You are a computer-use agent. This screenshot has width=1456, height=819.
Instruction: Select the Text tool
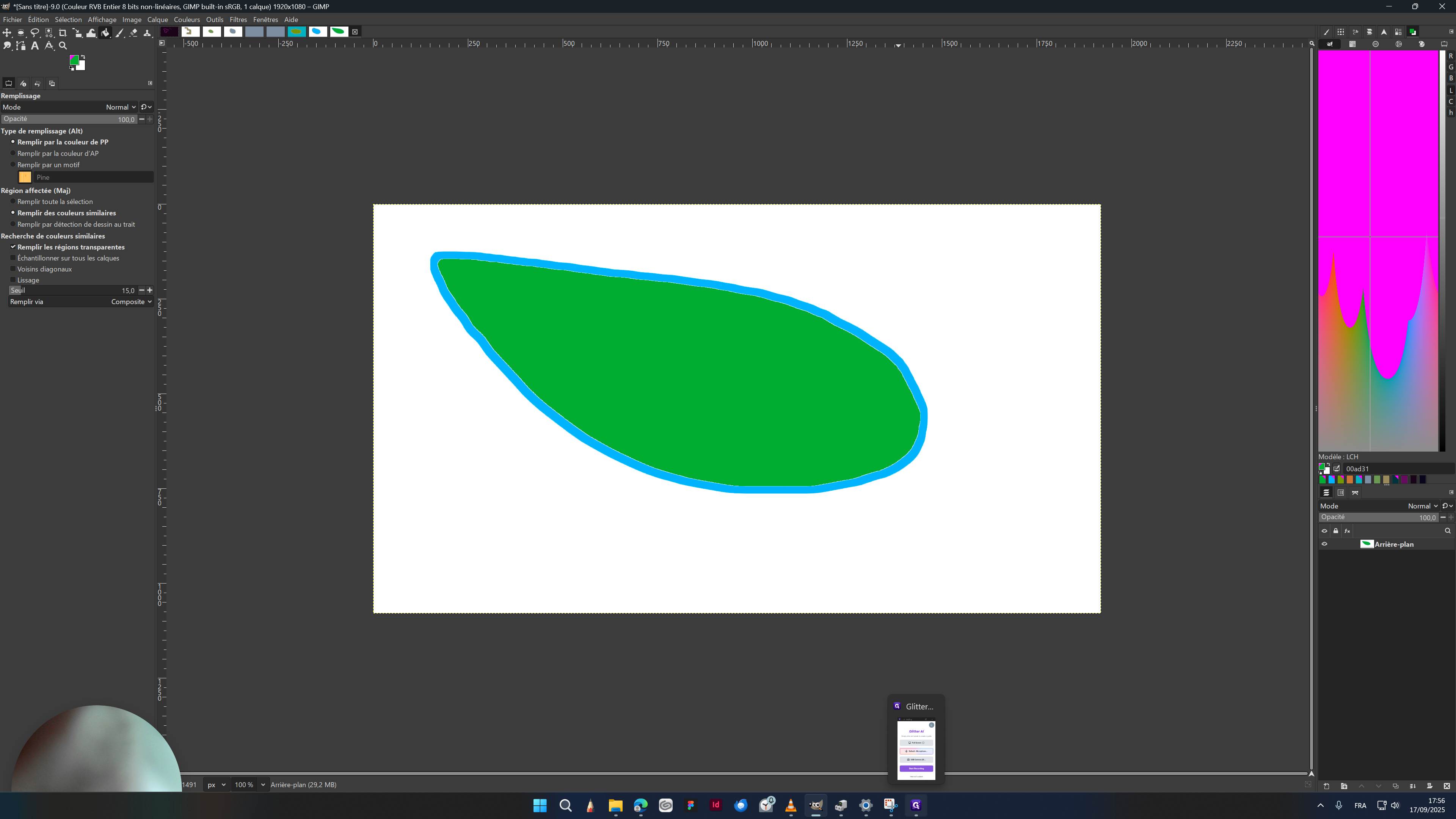(x=35, y=46)
